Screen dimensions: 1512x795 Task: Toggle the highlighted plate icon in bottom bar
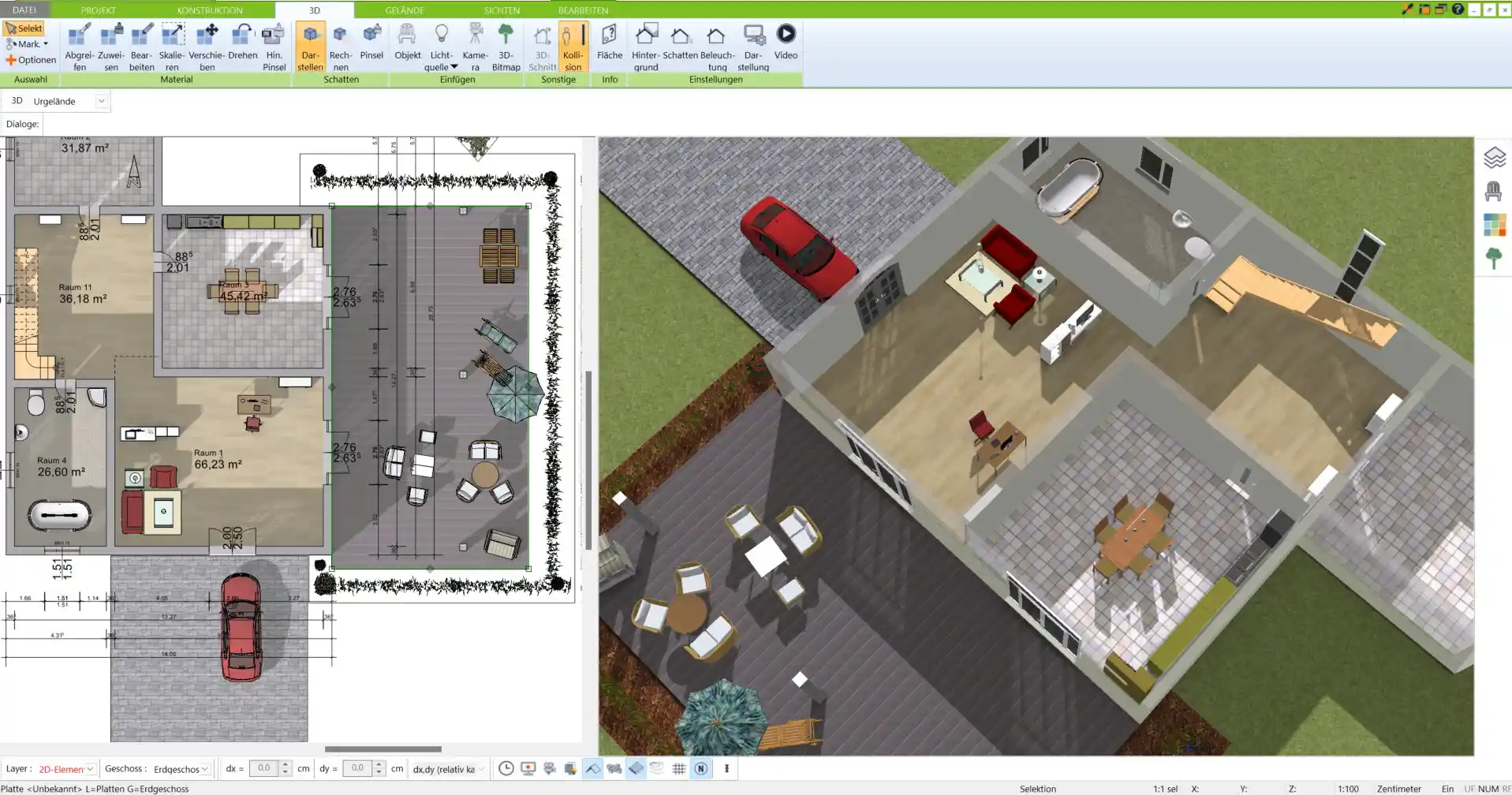pyautogui.click(x=636, y=768)
